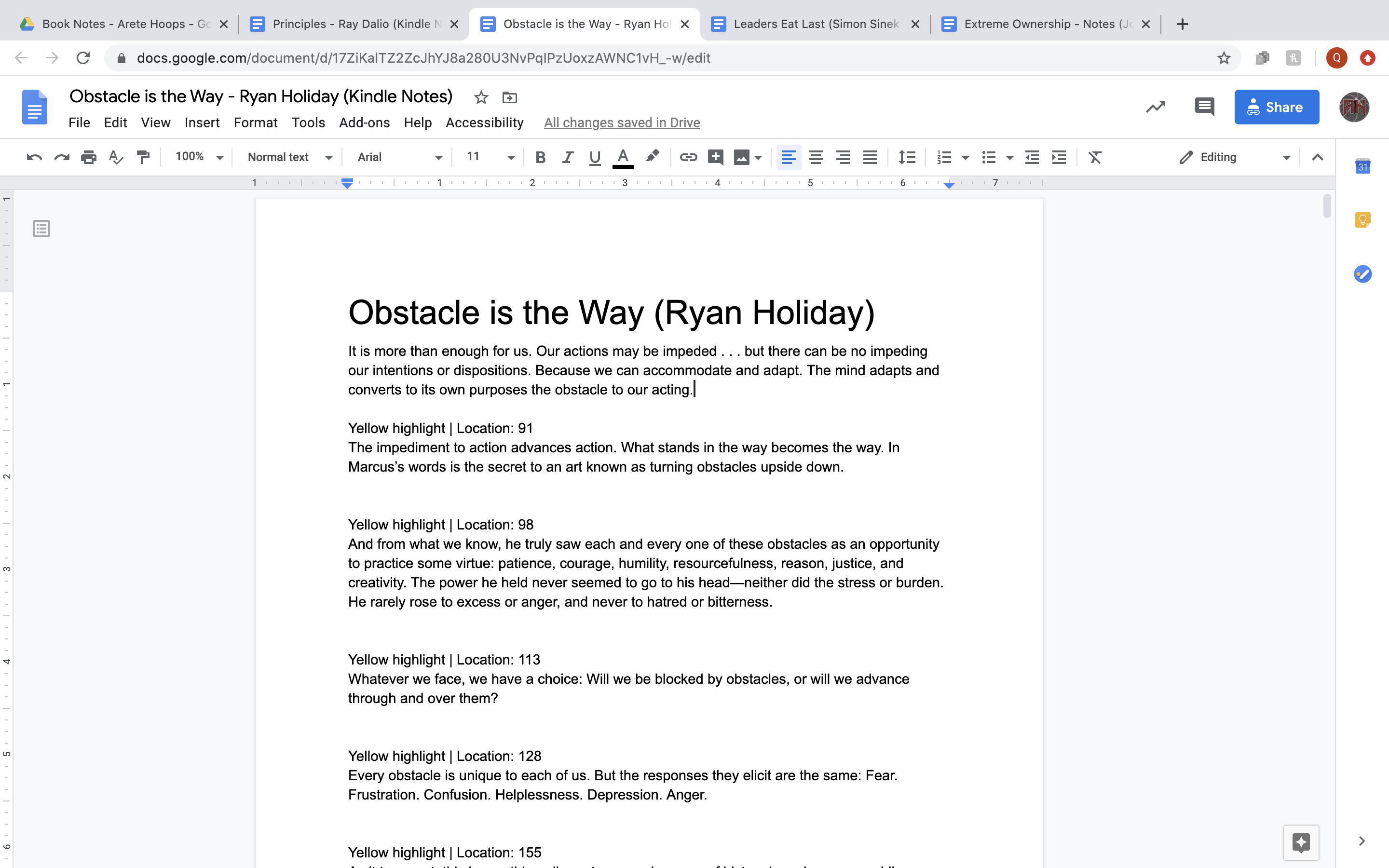Open the Editing mode dropdown

coord(1234,157)
